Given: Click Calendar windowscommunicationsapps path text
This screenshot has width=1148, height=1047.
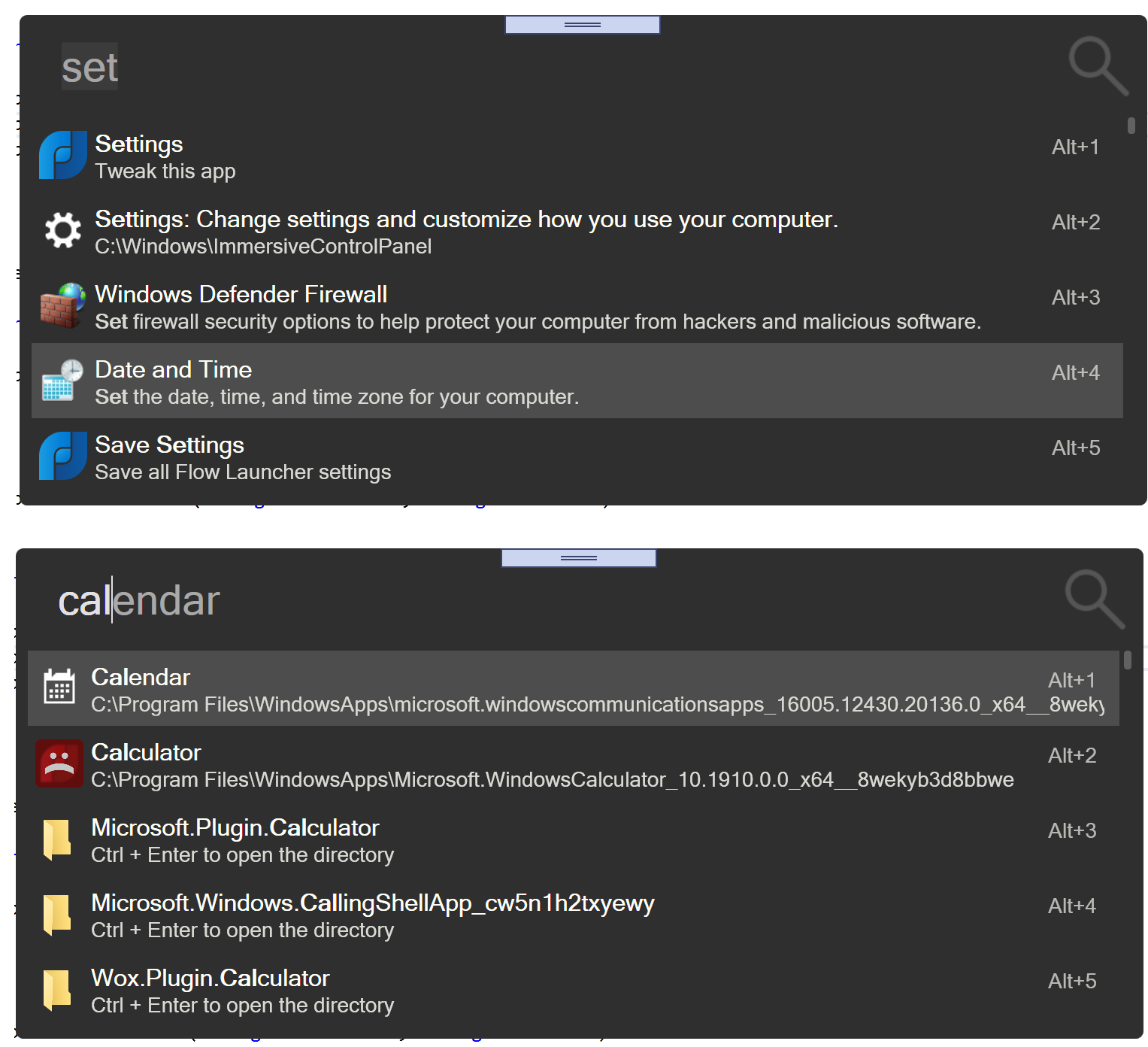Looking at the screenshot, I should [598, 705].
